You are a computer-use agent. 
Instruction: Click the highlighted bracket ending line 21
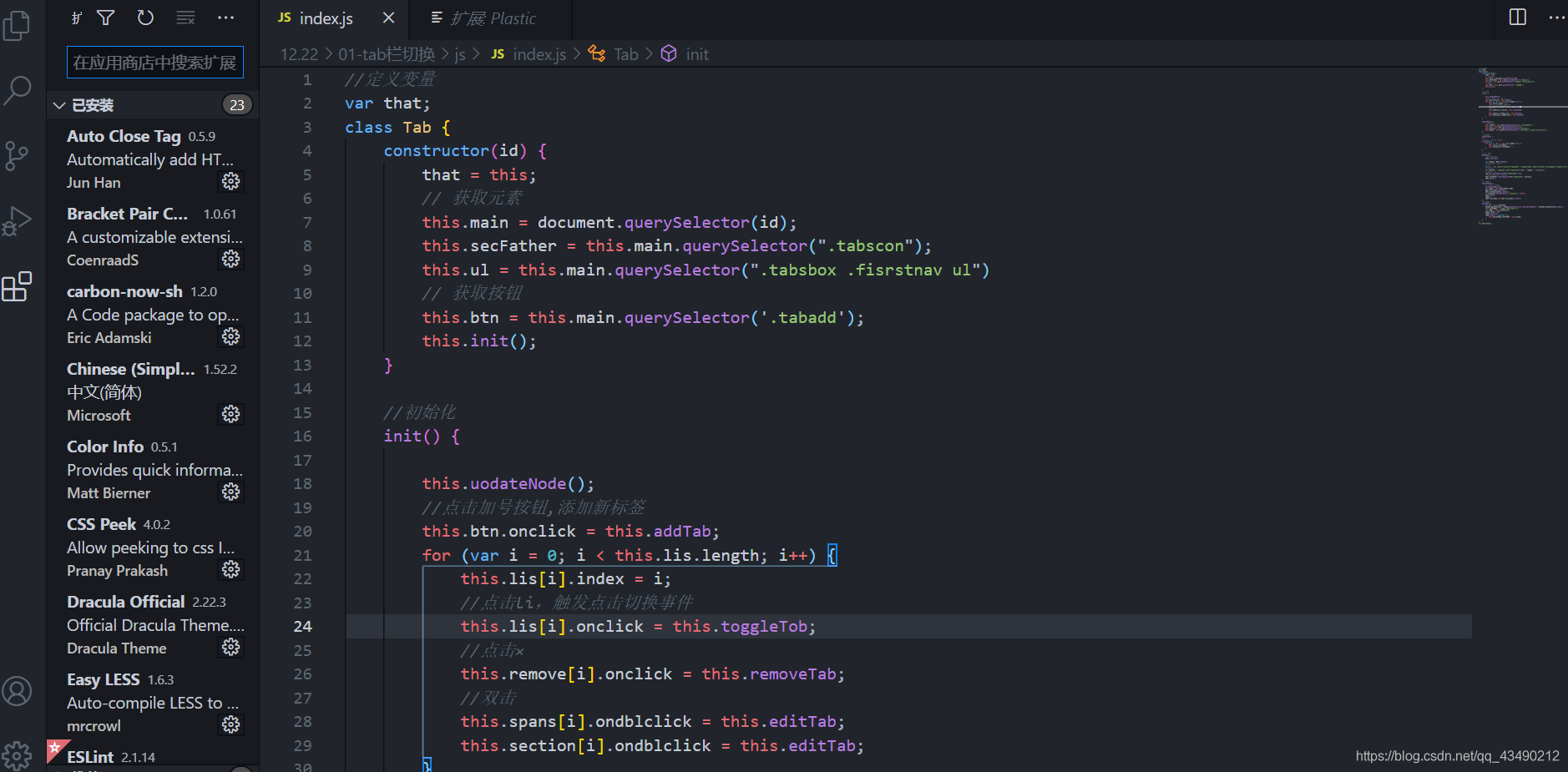832,556
